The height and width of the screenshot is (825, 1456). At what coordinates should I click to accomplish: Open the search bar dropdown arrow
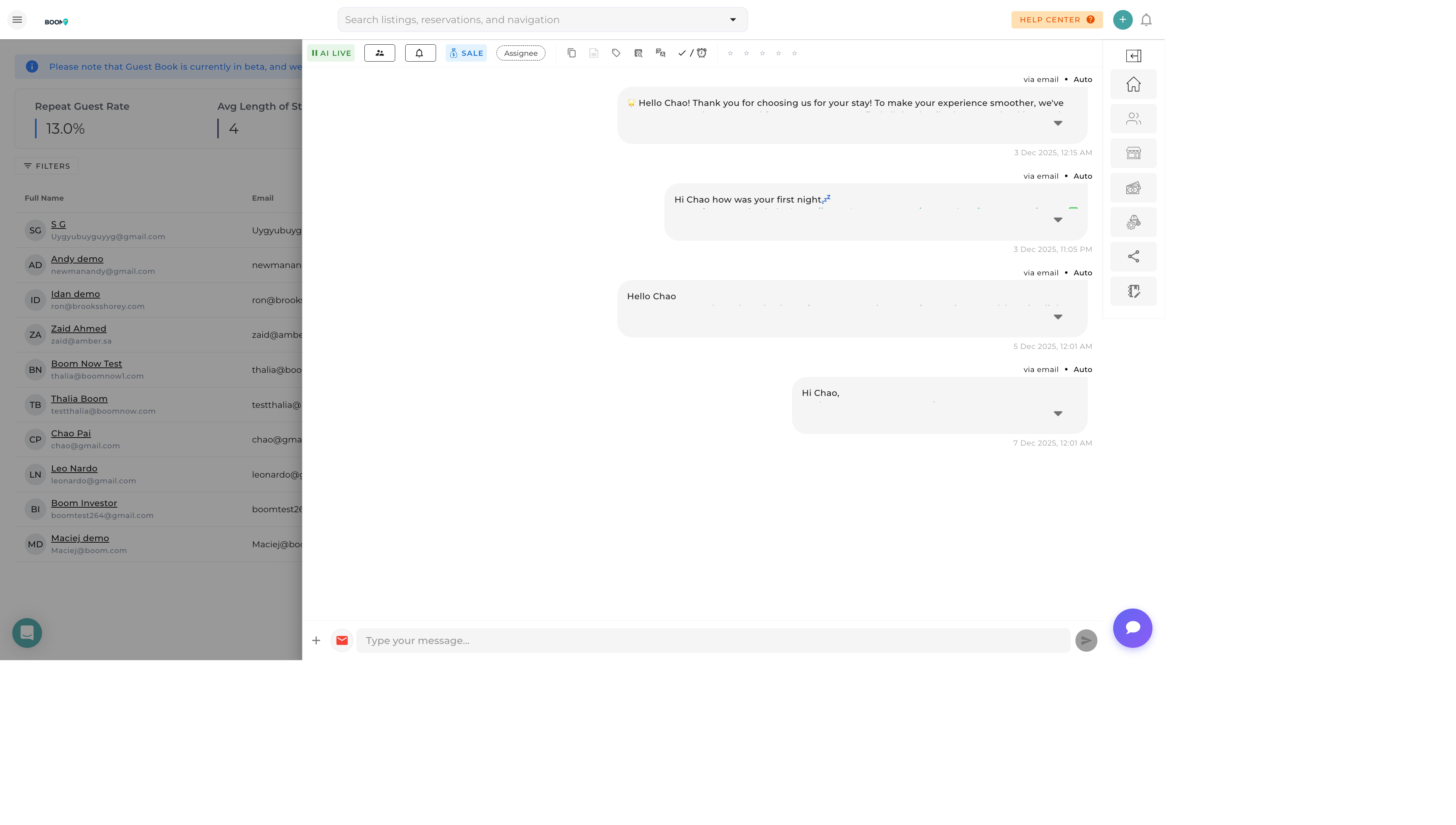coord(733,19)
